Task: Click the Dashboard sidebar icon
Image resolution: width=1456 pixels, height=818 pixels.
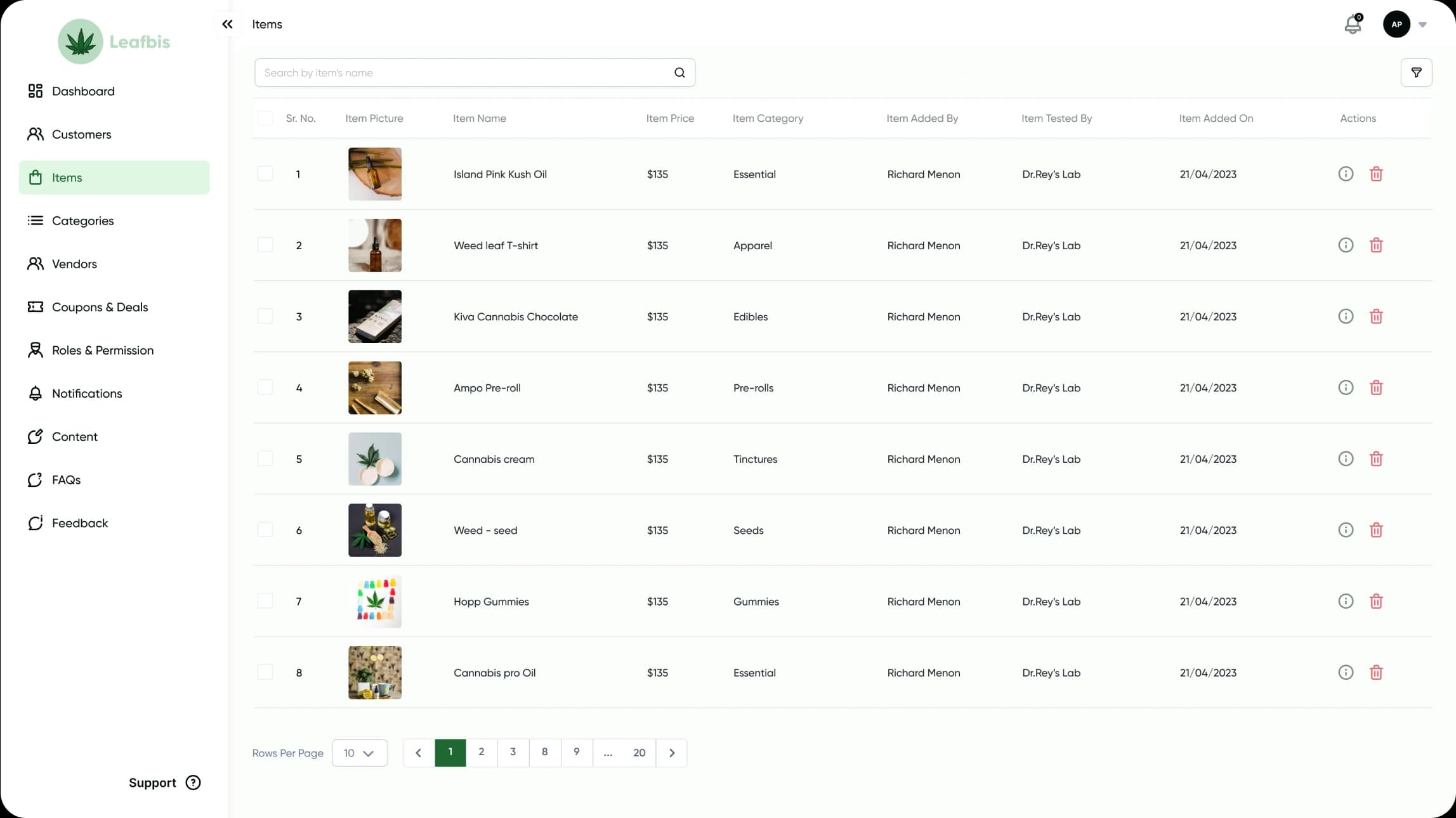Action: [35, 90]
